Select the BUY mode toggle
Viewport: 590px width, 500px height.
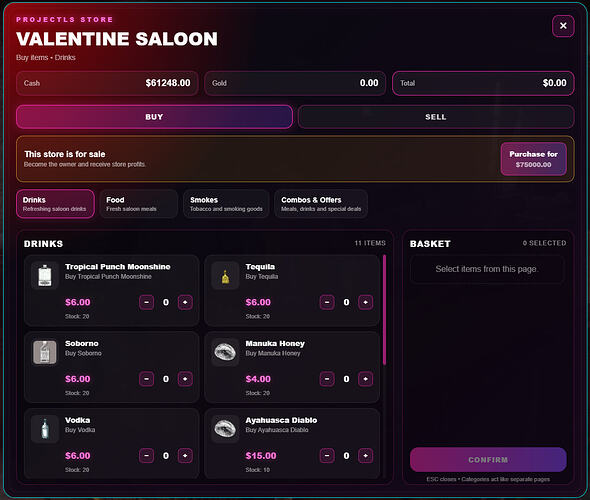point(154,117)
